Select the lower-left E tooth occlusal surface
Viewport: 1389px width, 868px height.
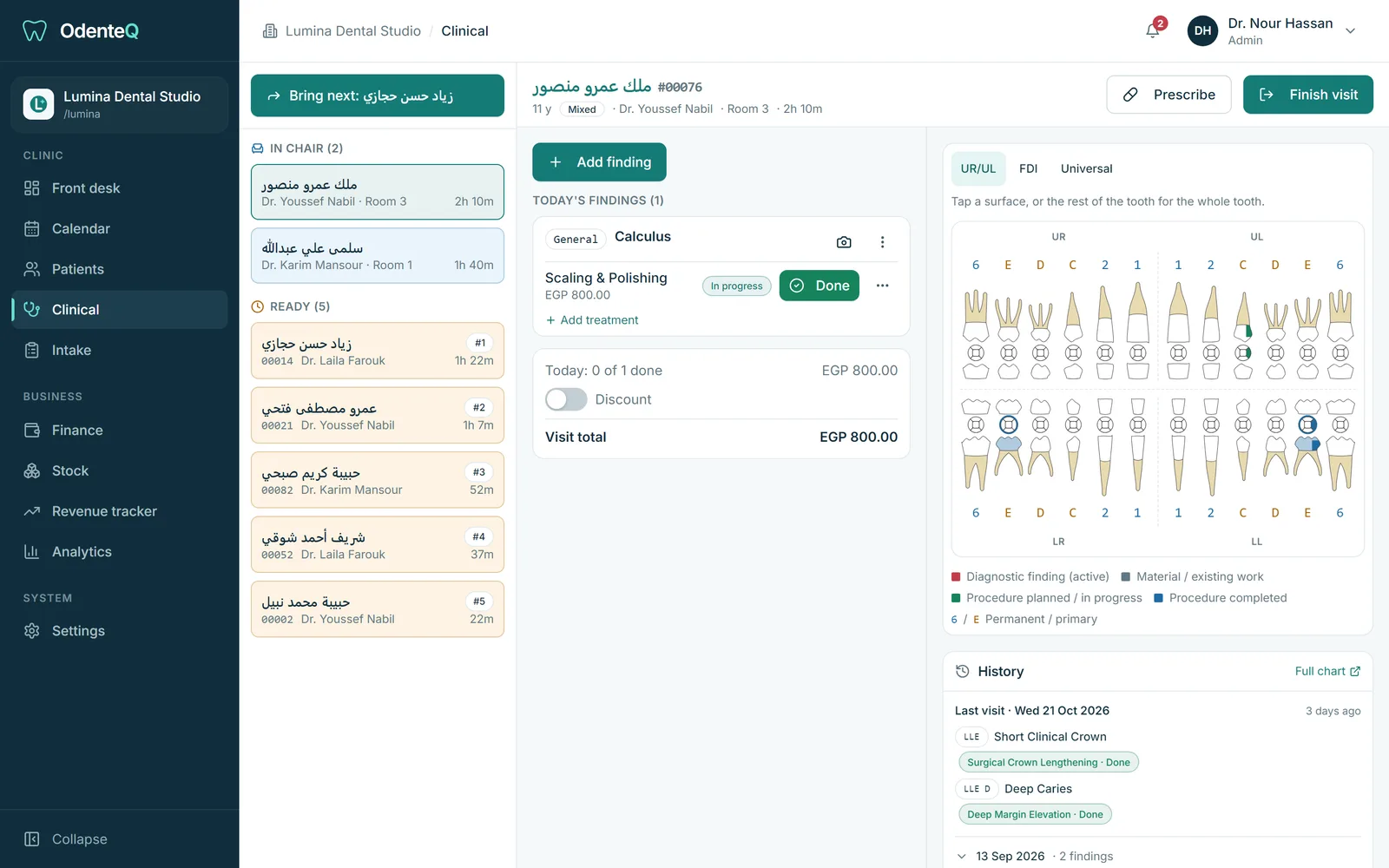pyautogui.click(x=1307, y=424)
